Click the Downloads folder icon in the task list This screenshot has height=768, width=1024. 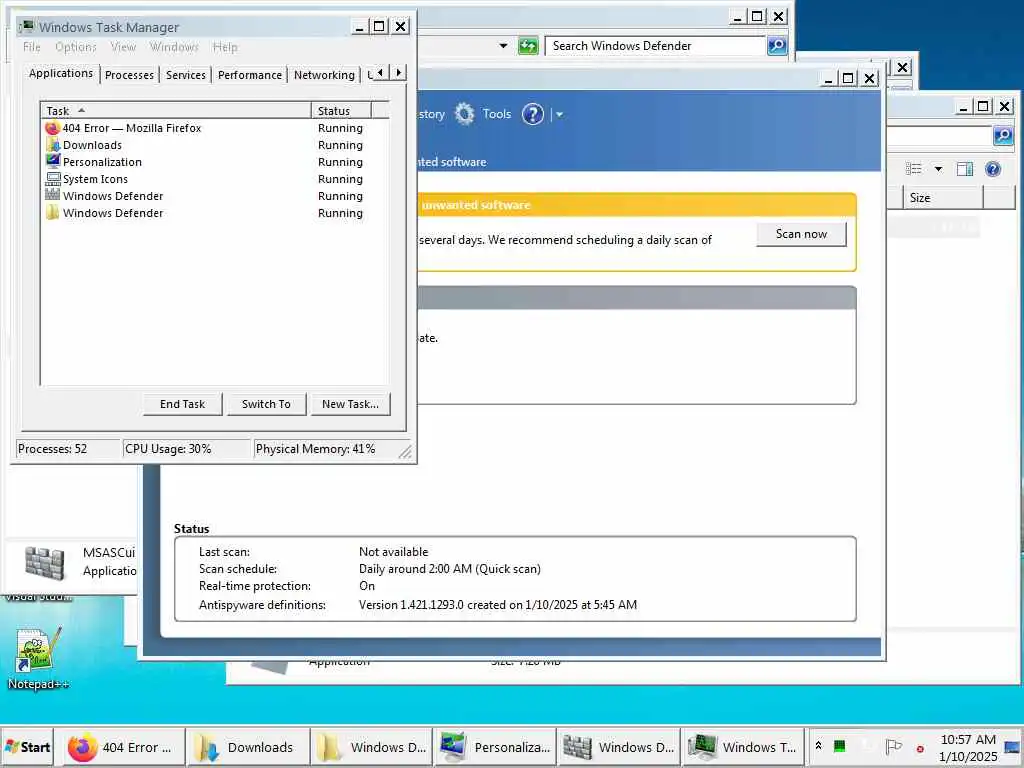coord(52,145)
